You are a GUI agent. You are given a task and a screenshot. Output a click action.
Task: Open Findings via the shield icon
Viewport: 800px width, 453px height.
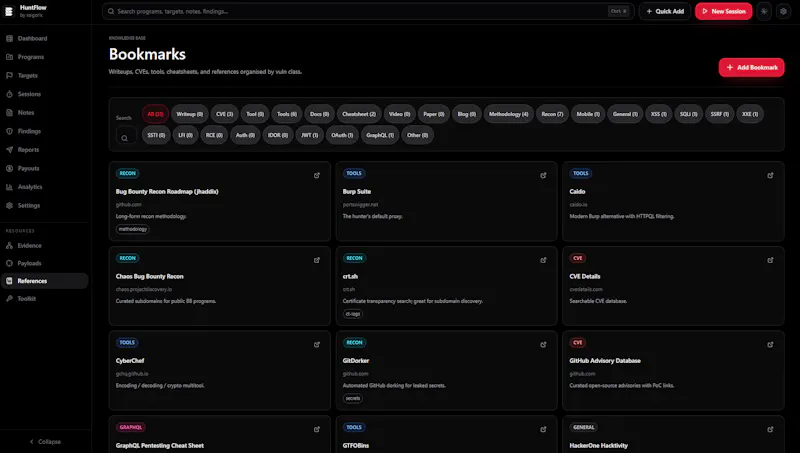click(9, 131)
